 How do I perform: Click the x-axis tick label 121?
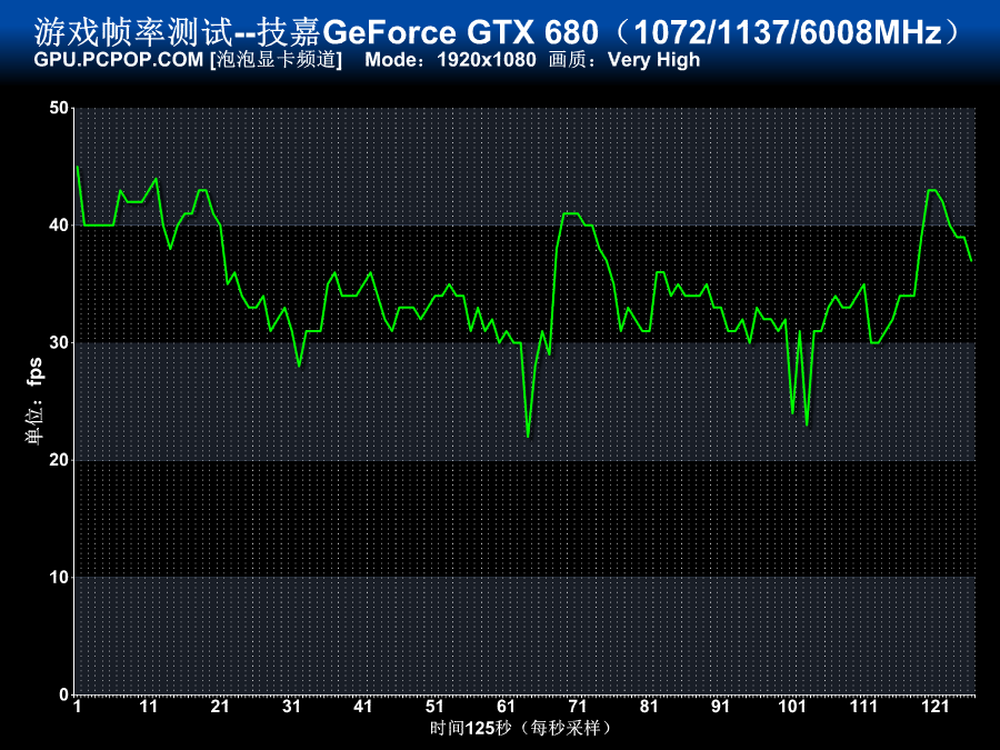coord(935,707)
